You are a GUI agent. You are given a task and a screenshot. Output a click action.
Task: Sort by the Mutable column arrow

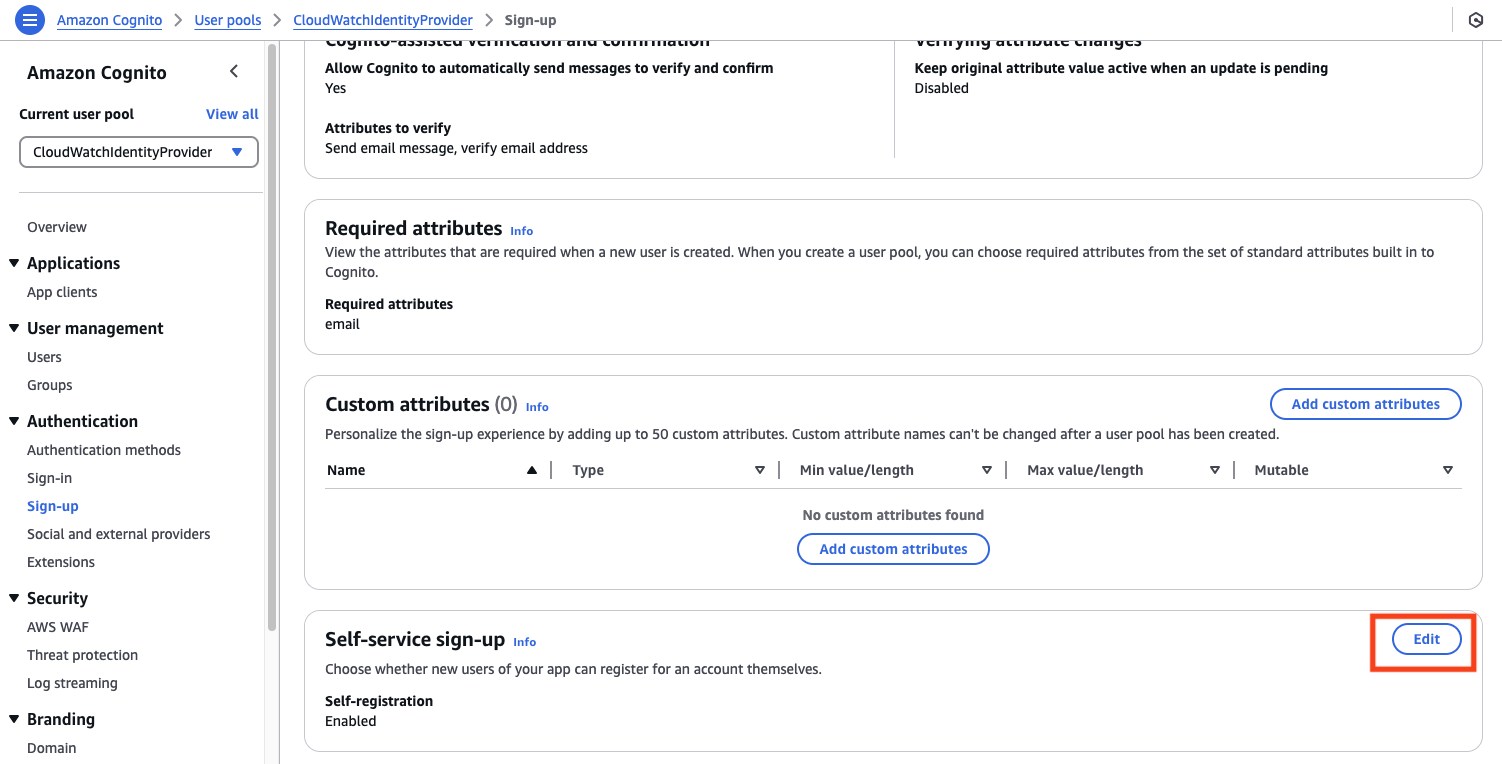click(x=1447, y=470)
